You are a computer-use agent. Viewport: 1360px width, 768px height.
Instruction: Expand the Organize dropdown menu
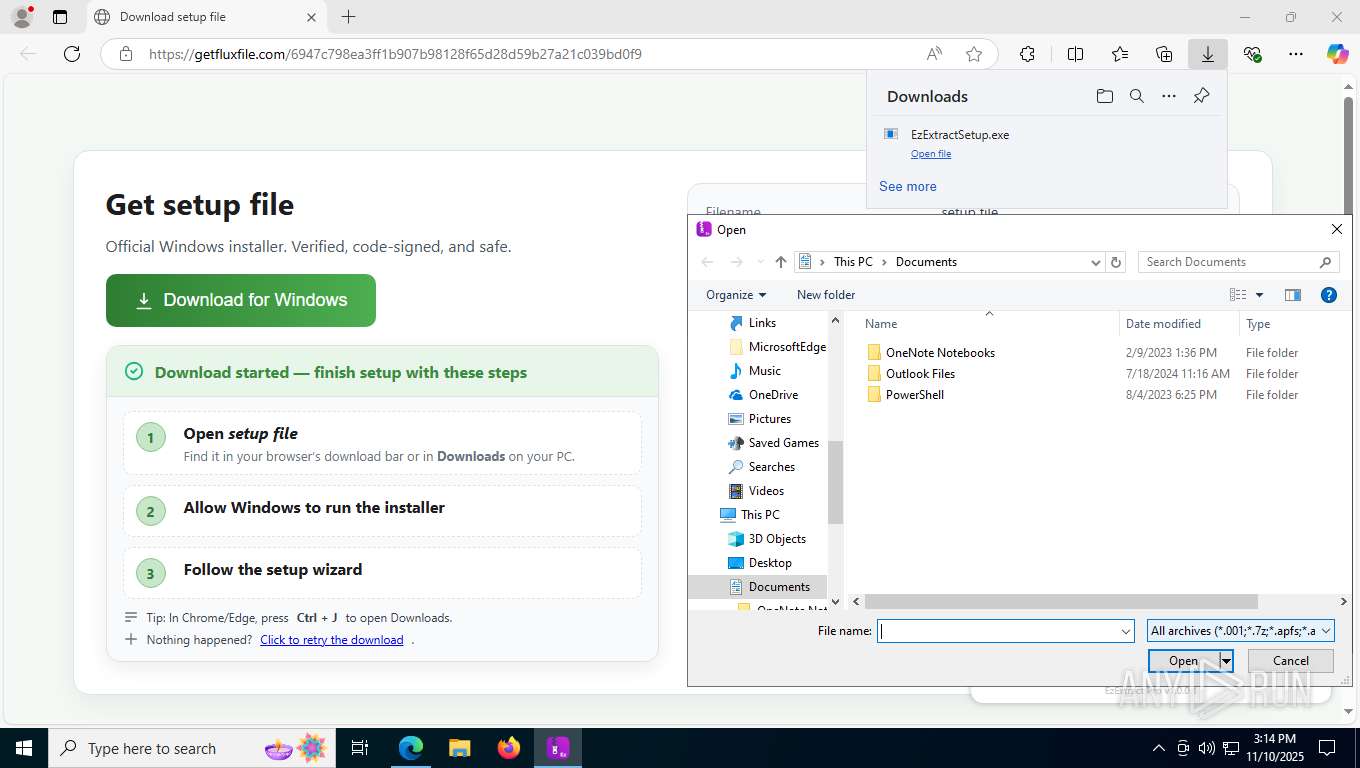pos(736,295)
